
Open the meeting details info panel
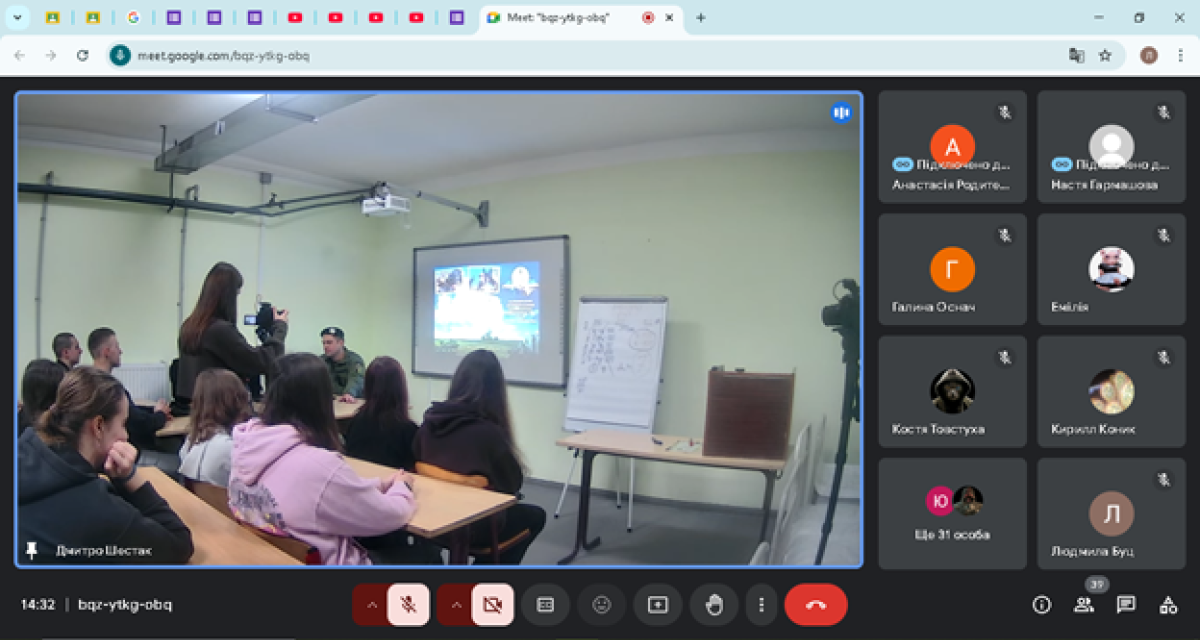pyautogui.click(x=1042, y=605)
